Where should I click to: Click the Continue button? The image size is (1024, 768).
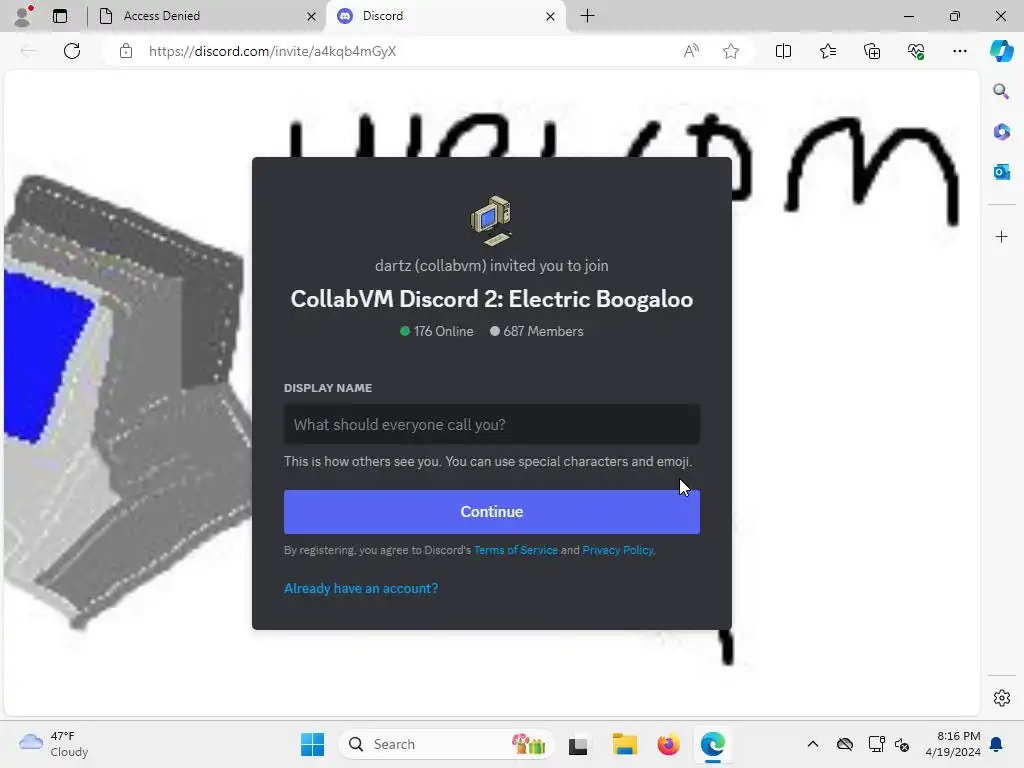[x=492, y=512]
